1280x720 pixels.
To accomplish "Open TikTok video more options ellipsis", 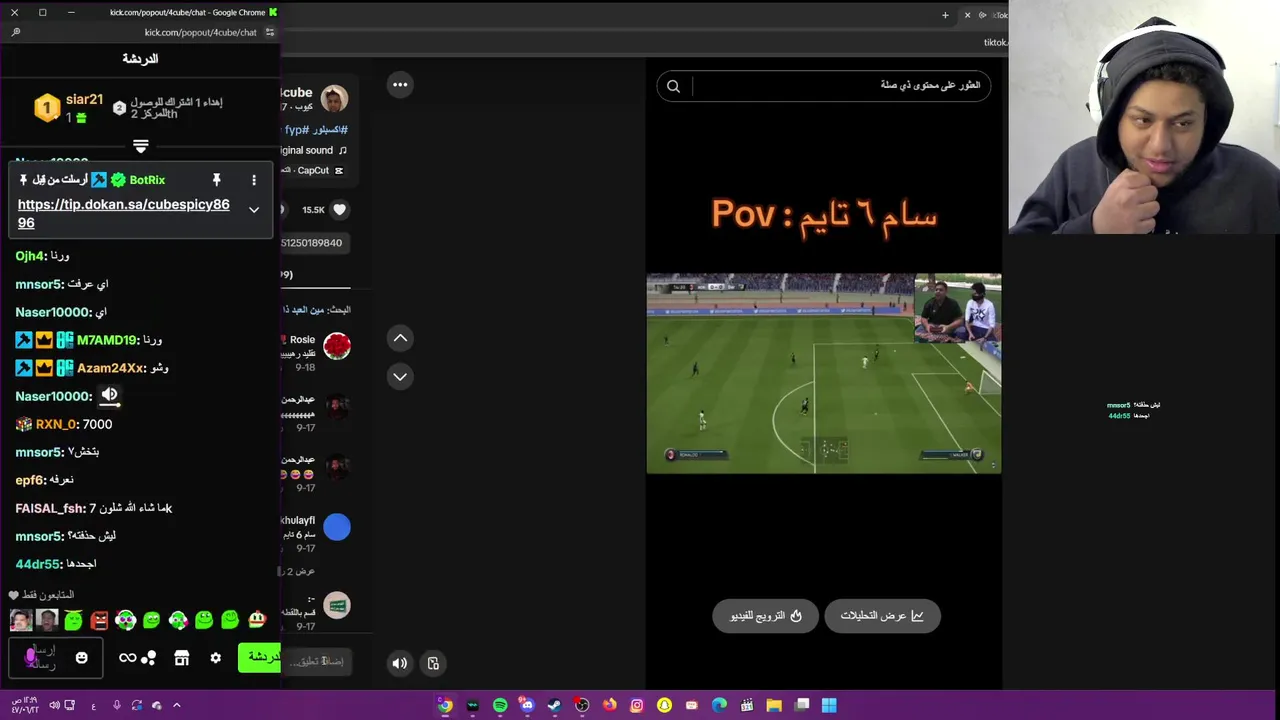I will (x=400, y=84).
